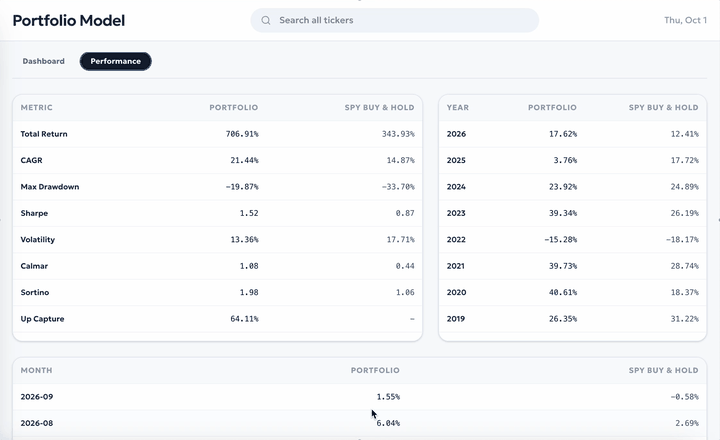
Task: Click the 14.87% SPY CAGR value
Action: point(400,160)
